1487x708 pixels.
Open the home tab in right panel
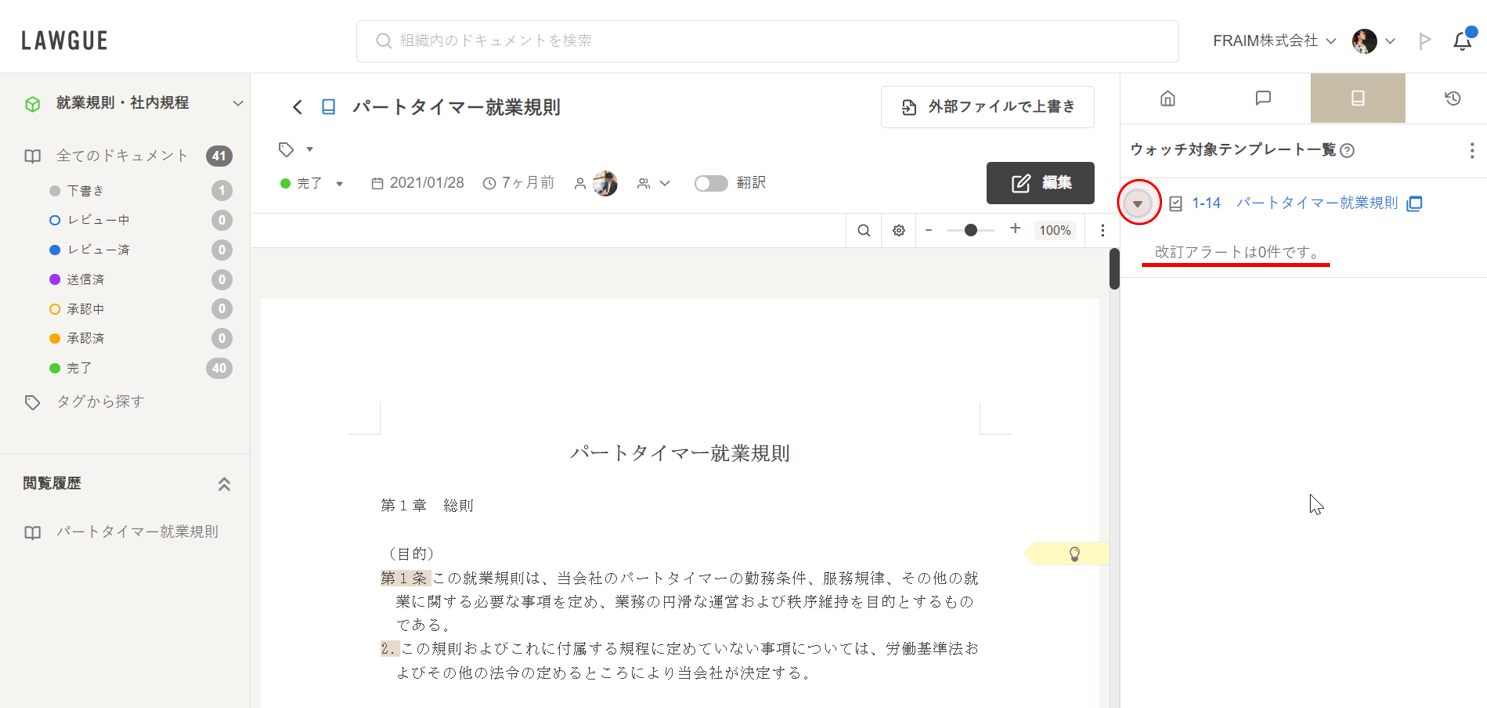point(1167,98)
